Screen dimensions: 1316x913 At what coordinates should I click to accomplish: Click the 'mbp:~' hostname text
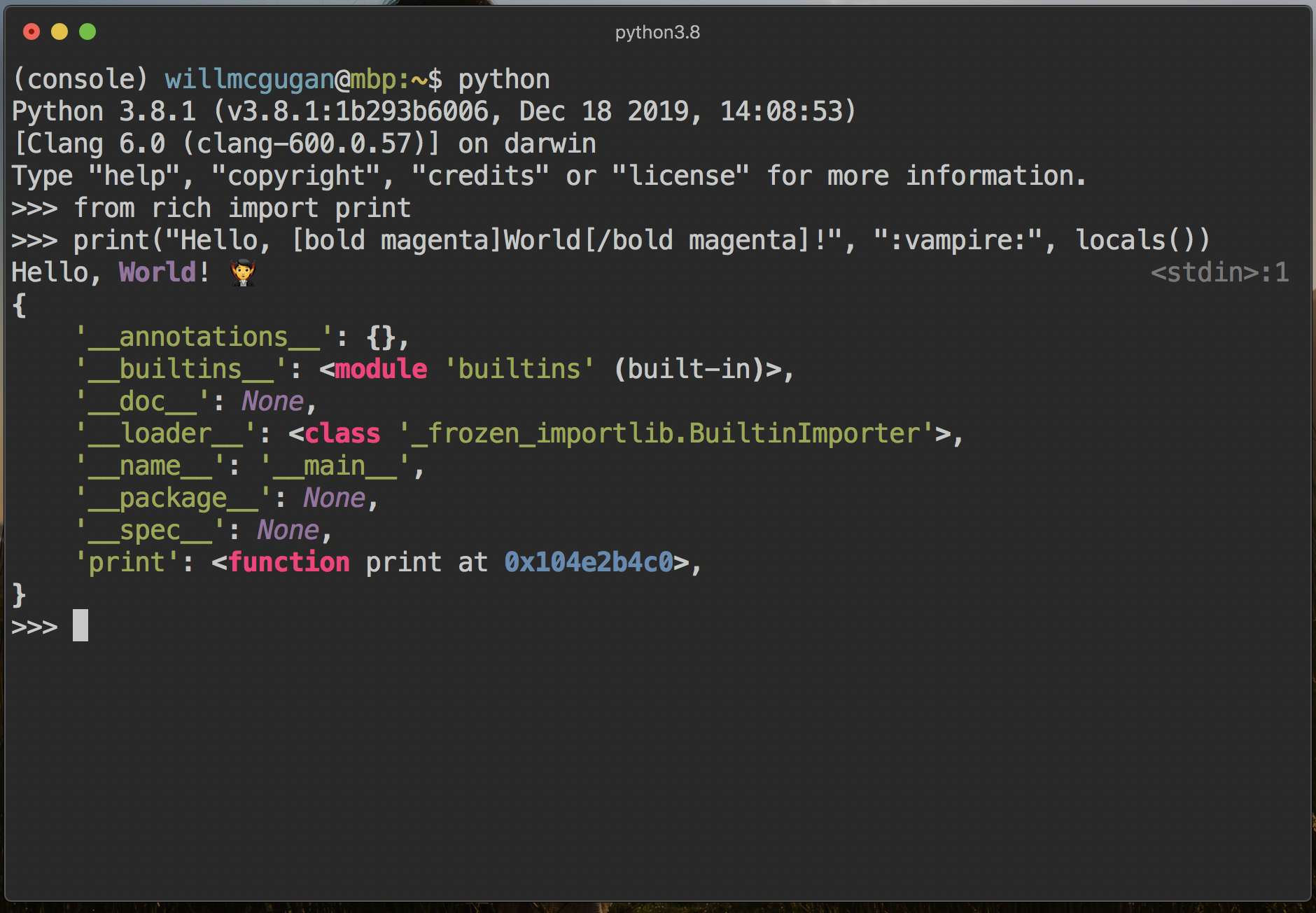coord(388,79)
